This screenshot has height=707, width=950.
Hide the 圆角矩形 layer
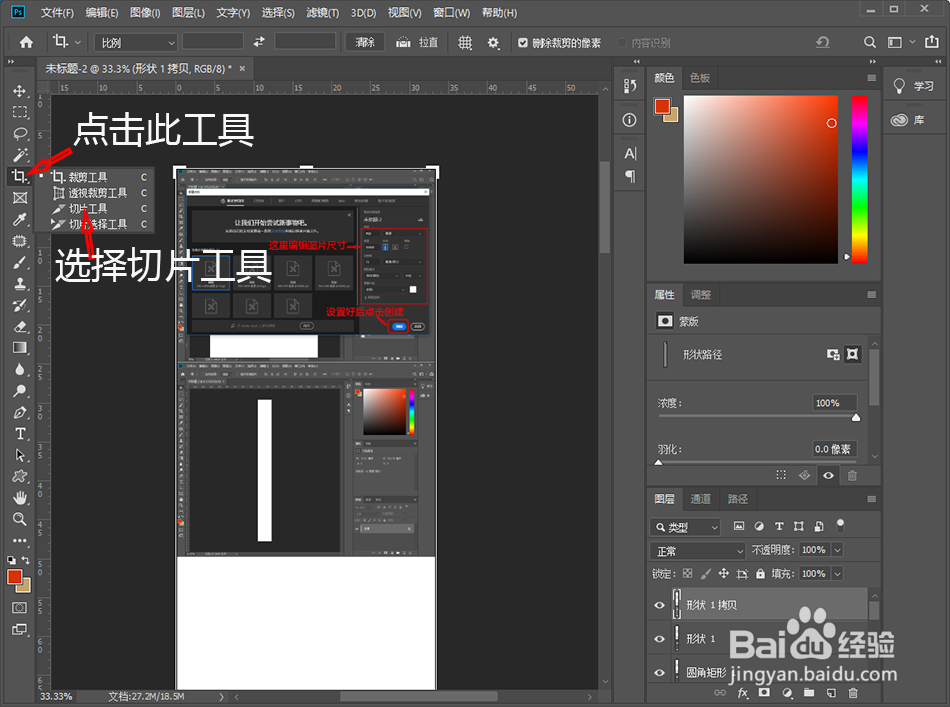pos(659,672)
